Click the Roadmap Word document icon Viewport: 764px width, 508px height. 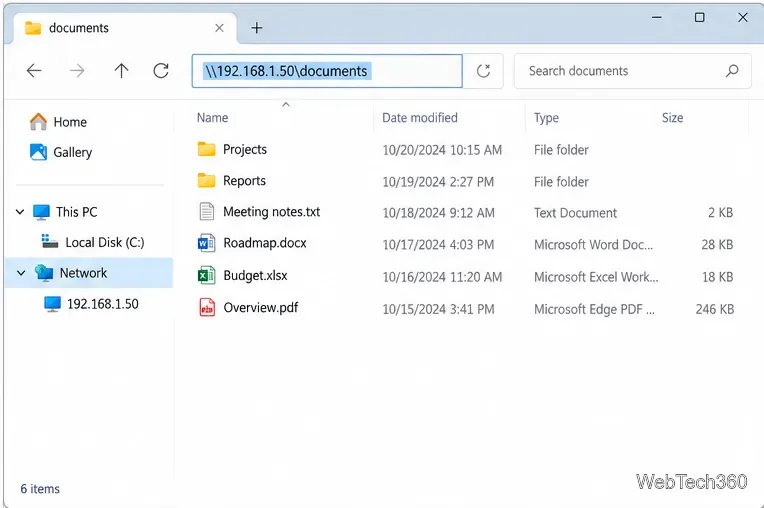[x=207, y=243]
